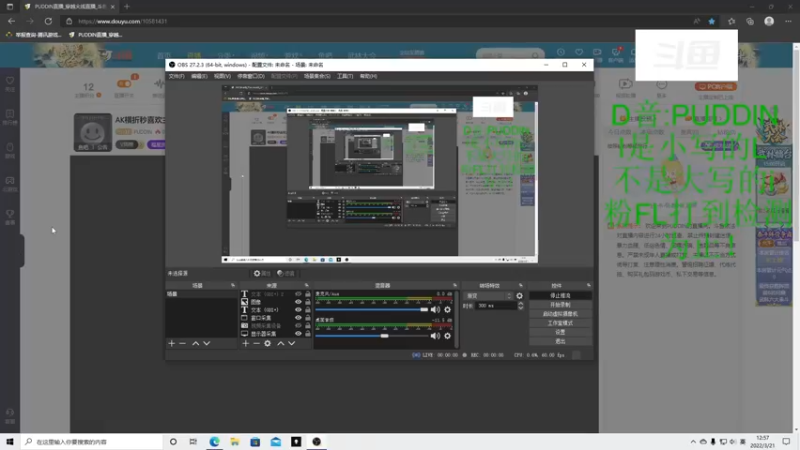Remove the selected scene with minus icon

point(183,343)
